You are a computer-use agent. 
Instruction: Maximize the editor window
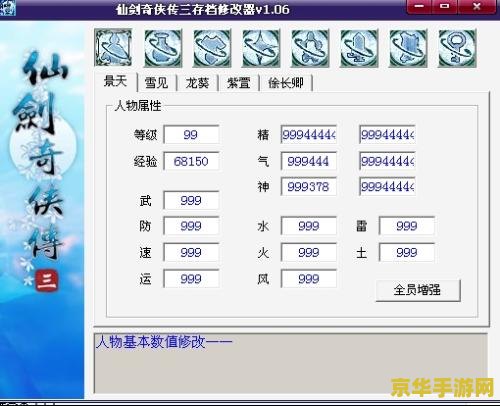tap(445, 6)
